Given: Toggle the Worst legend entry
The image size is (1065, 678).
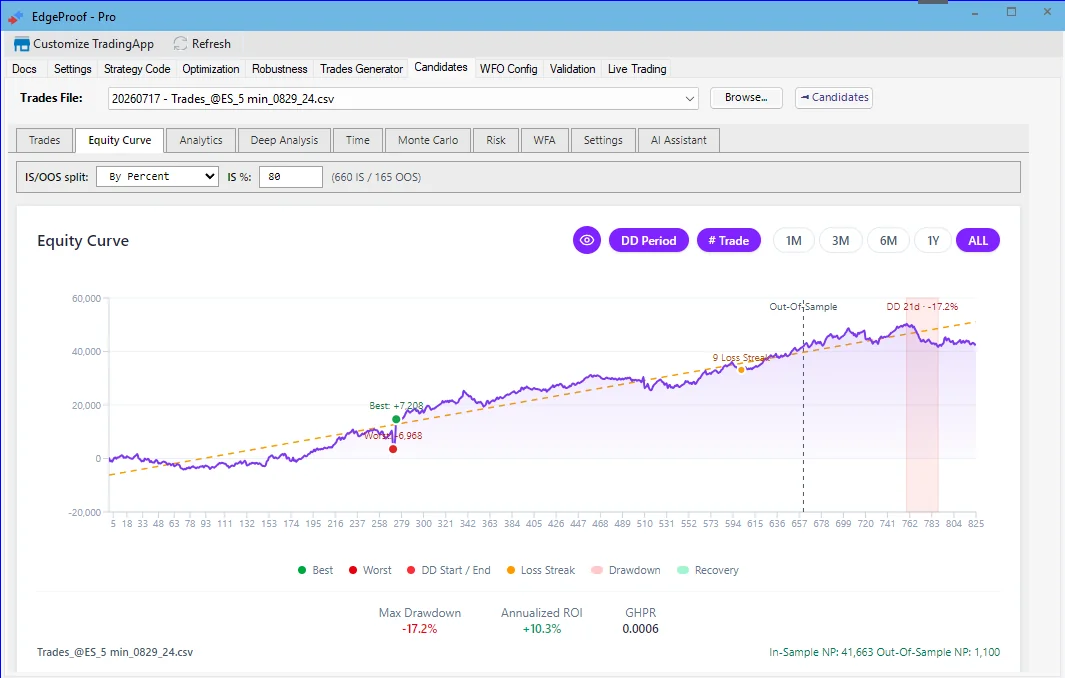Looking at the screenshot, I should (x=370, y=570).
